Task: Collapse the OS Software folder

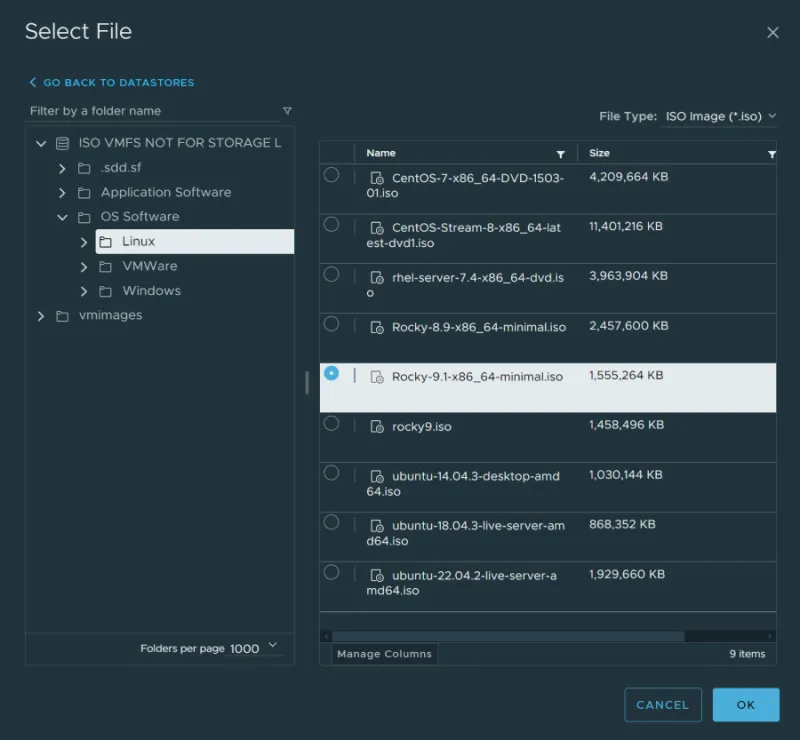Action: coord(62,217)
